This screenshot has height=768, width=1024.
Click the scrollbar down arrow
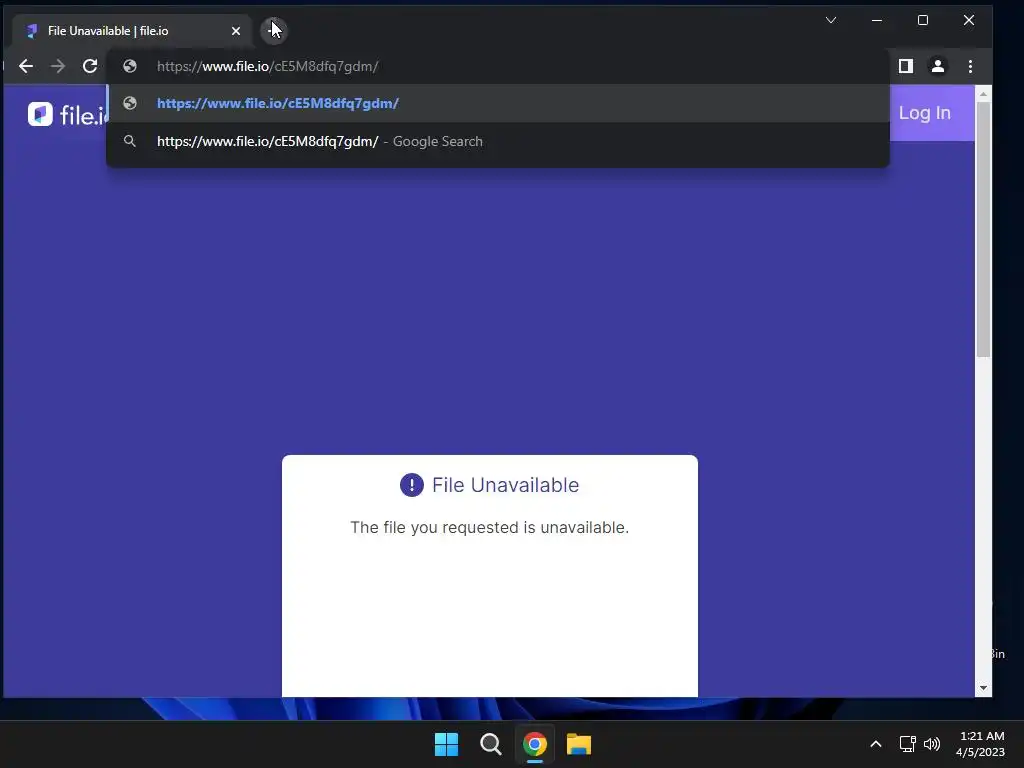point(984,688)
